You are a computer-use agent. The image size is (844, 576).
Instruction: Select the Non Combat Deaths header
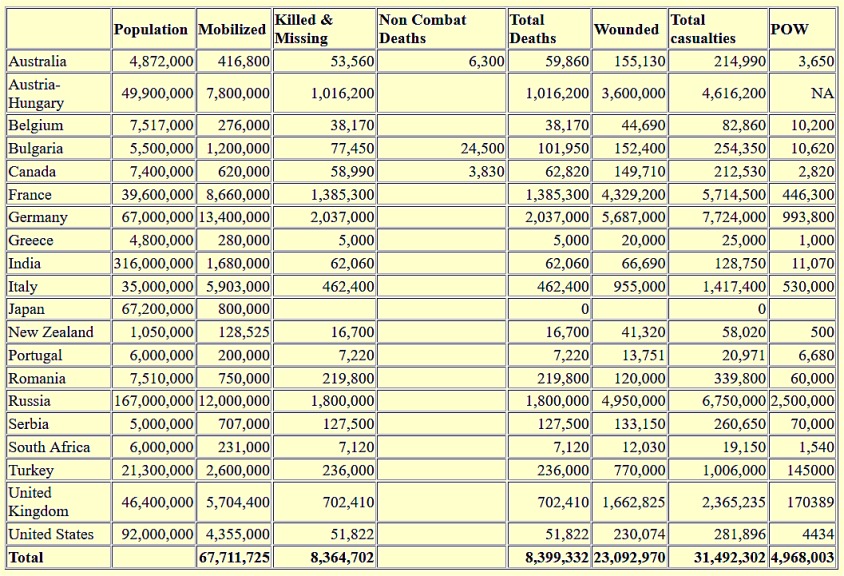(441, 29)
